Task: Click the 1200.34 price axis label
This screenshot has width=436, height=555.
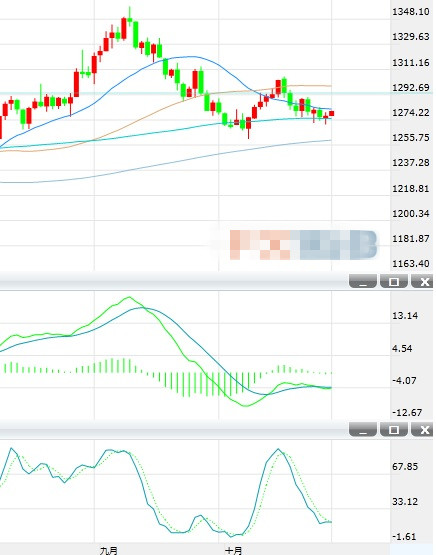Action: 411,213
